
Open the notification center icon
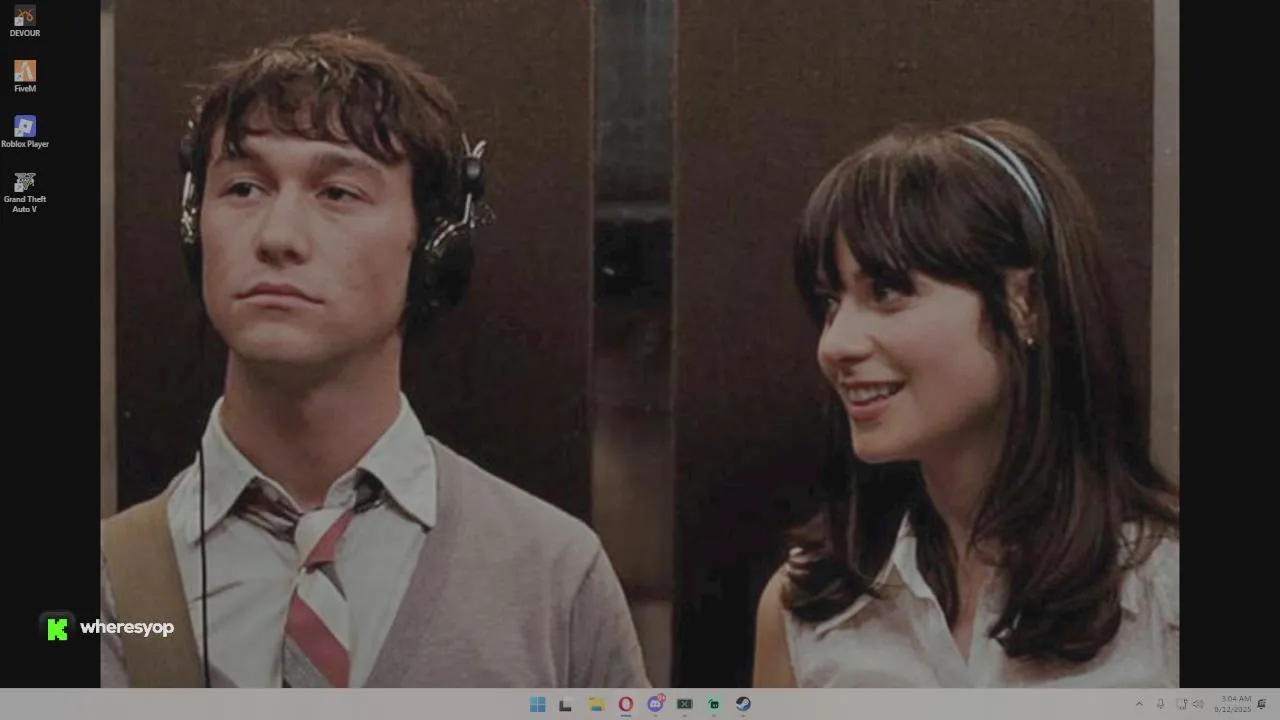pos(1262,704)
